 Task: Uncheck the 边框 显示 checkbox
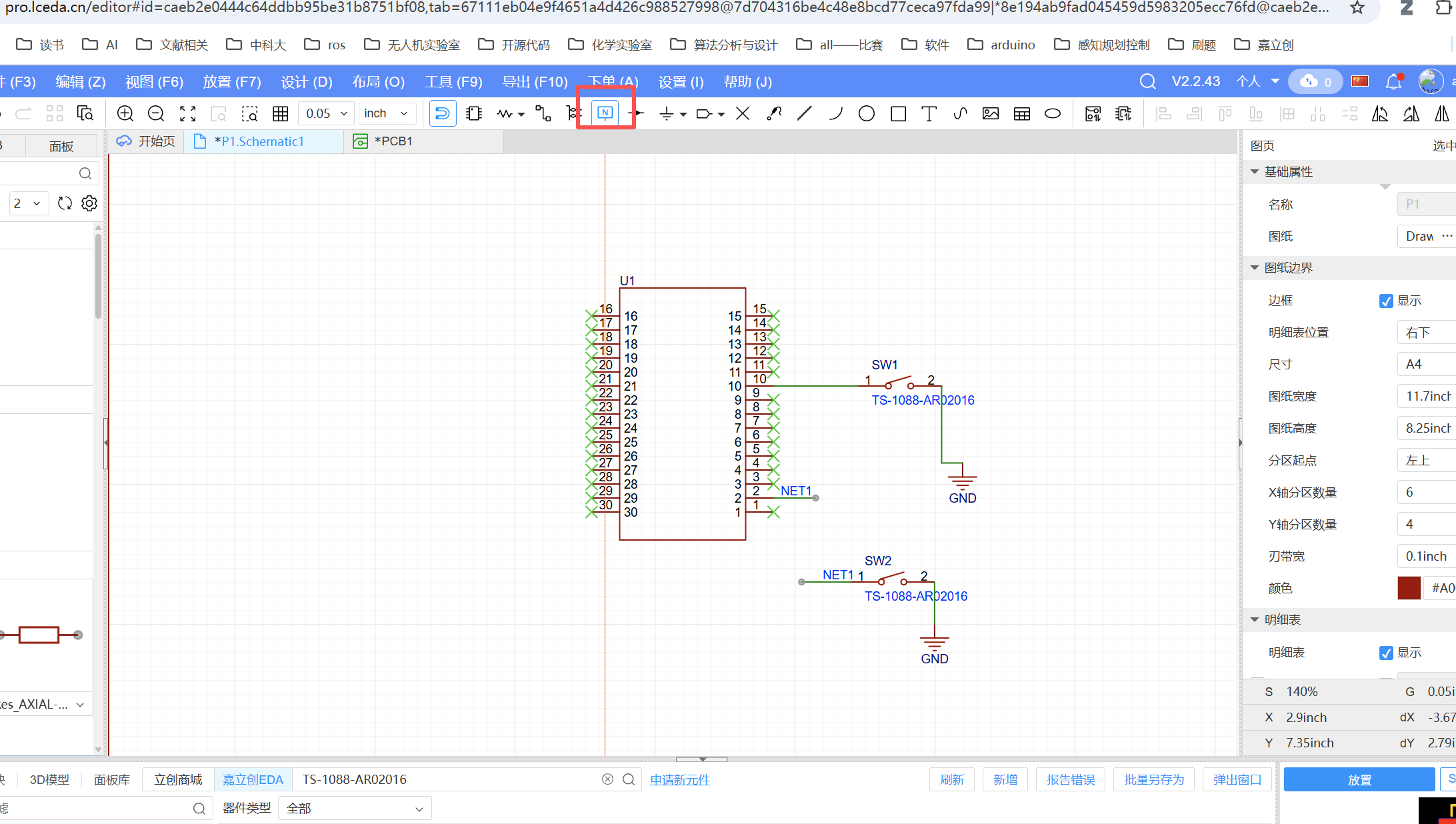(x=1386, y=301)
